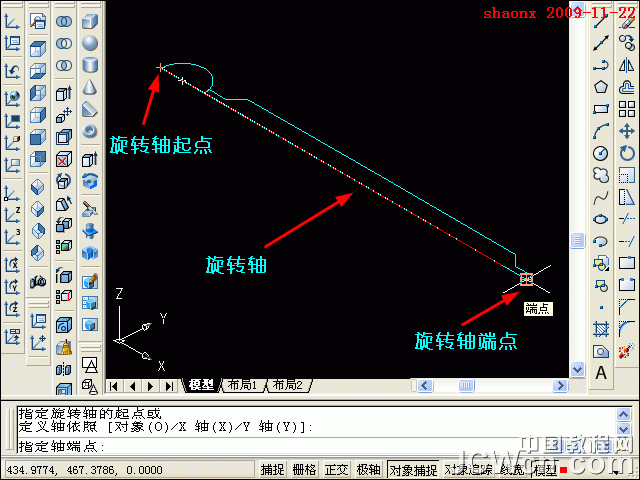Screen dimensions: 640x480
Task: Rotate UCS about the X axis
Action: [x=12, y=265]
